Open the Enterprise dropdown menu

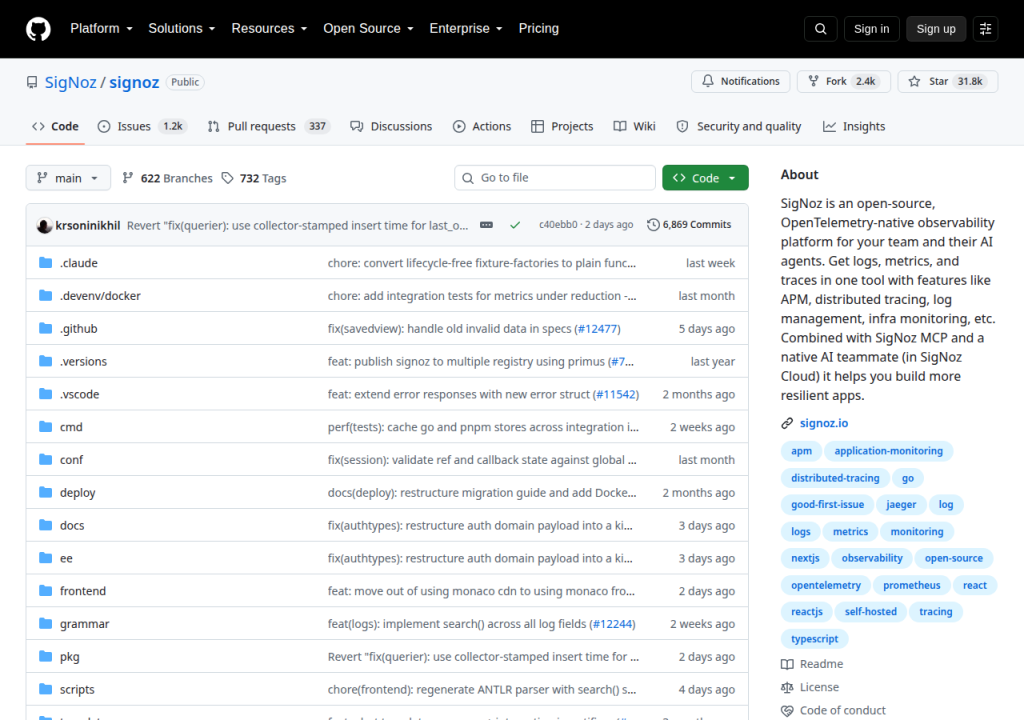466,29
